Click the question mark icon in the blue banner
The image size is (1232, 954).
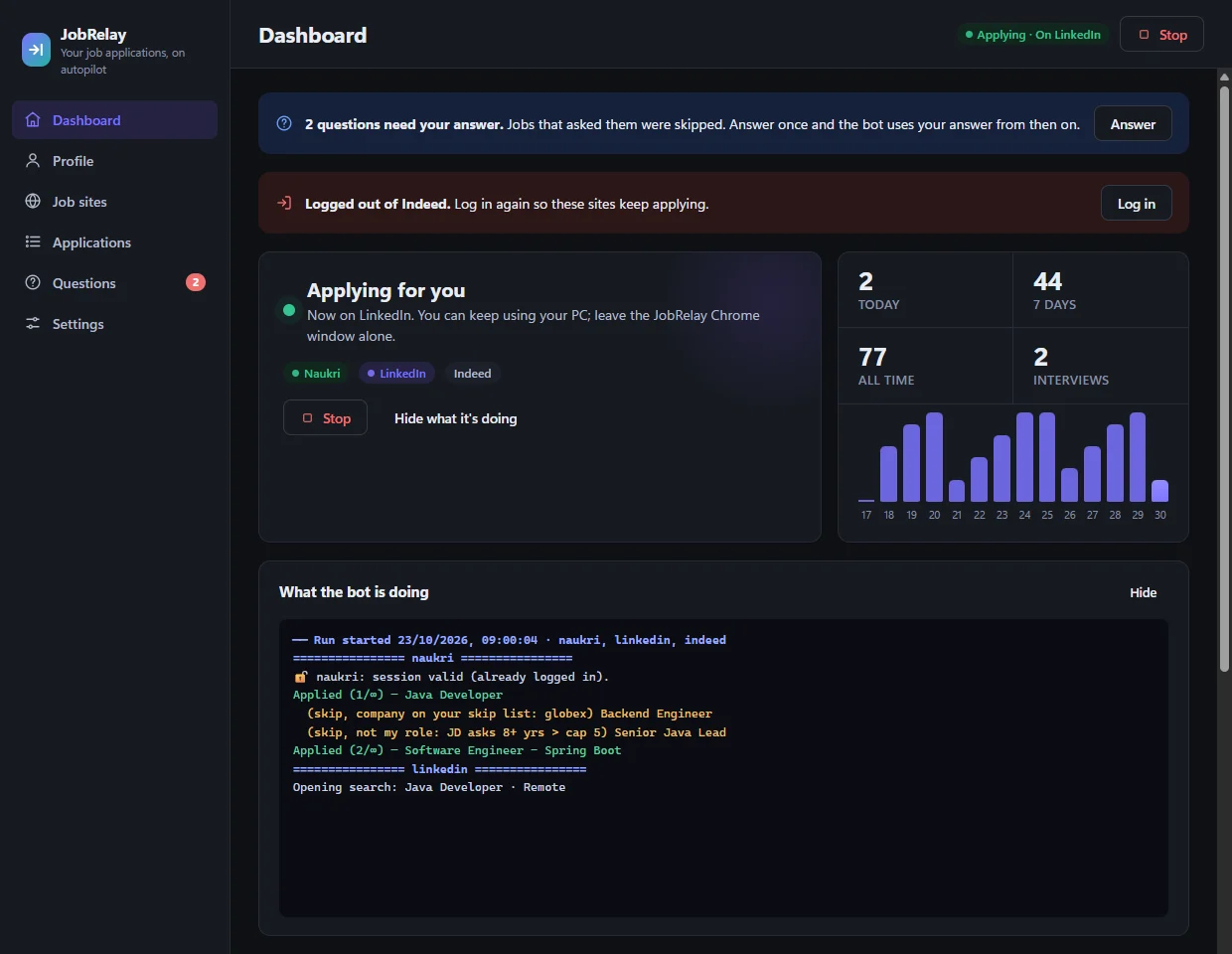[284, 124]
